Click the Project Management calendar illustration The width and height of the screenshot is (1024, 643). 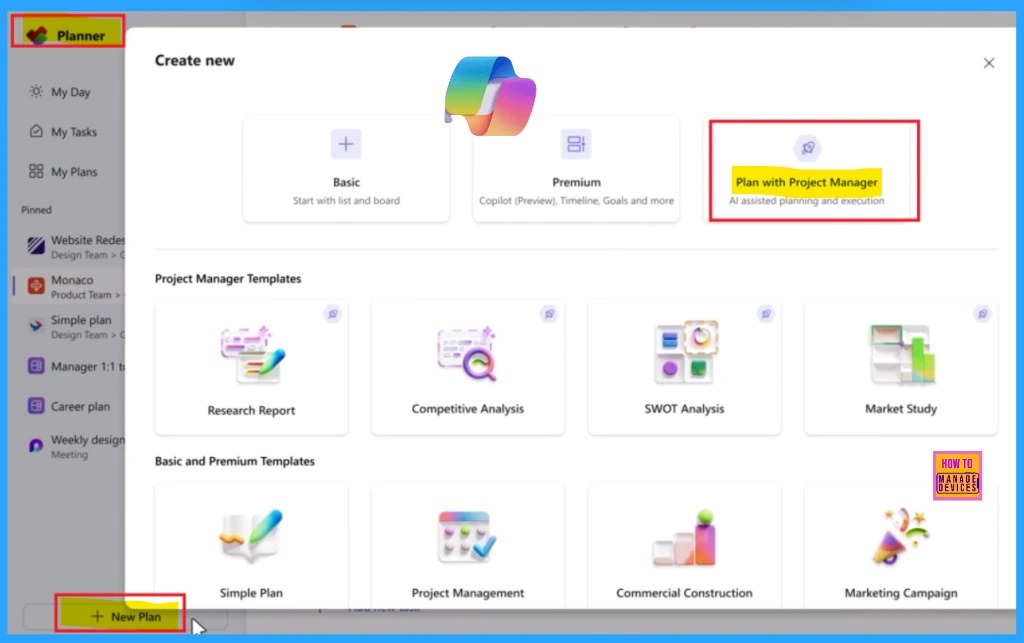[x=468, y=537]
